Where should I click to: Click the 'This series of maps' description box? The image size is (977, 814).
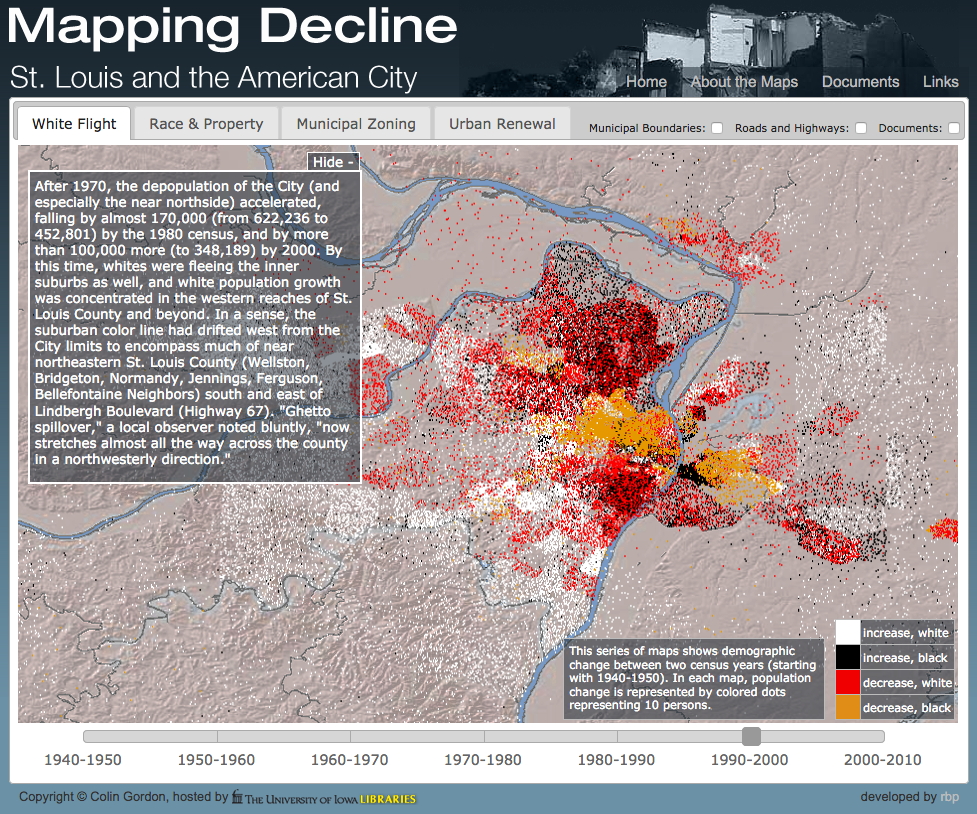point(693,678)
